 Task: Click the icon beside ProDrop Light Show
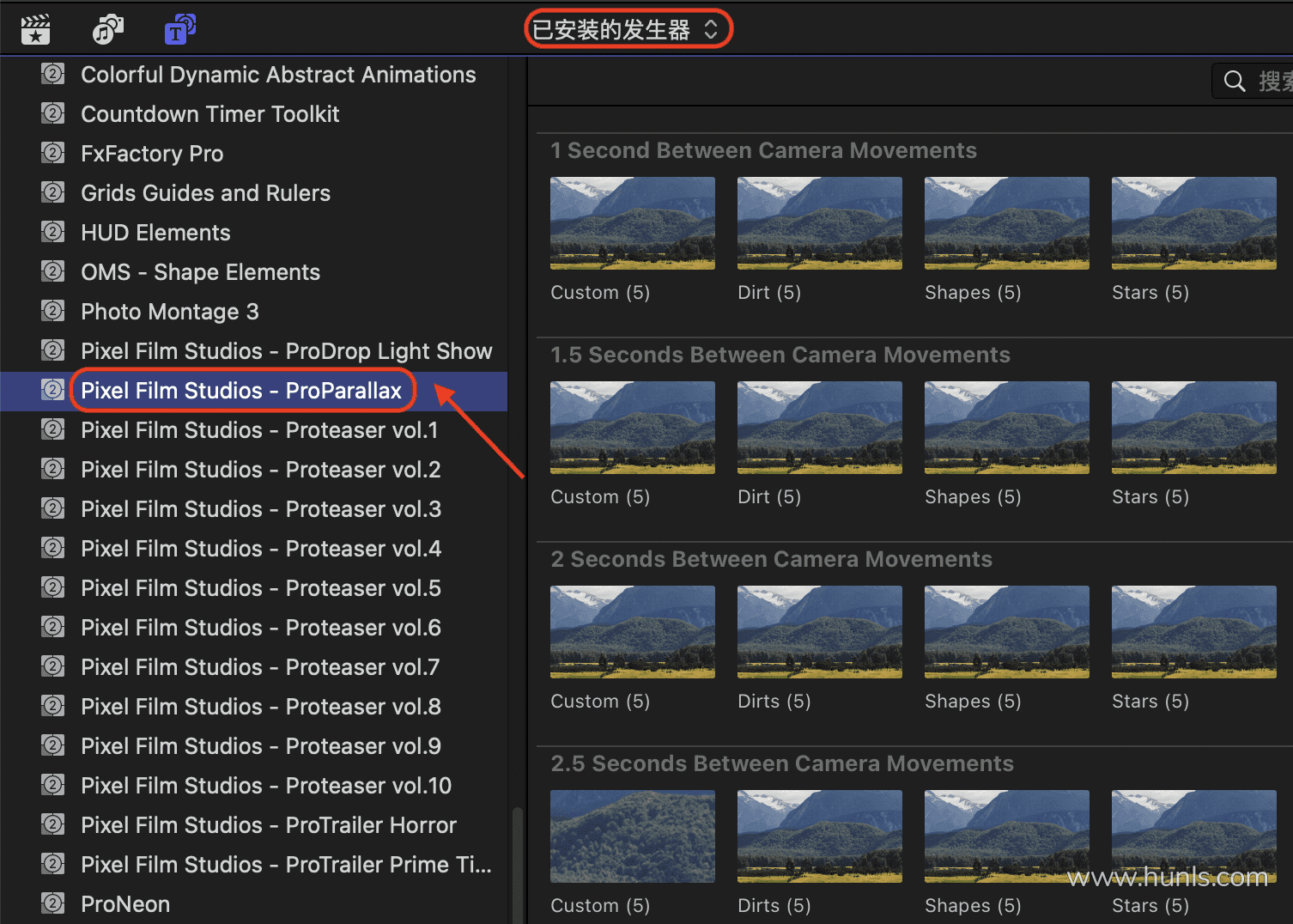[53, 350]
